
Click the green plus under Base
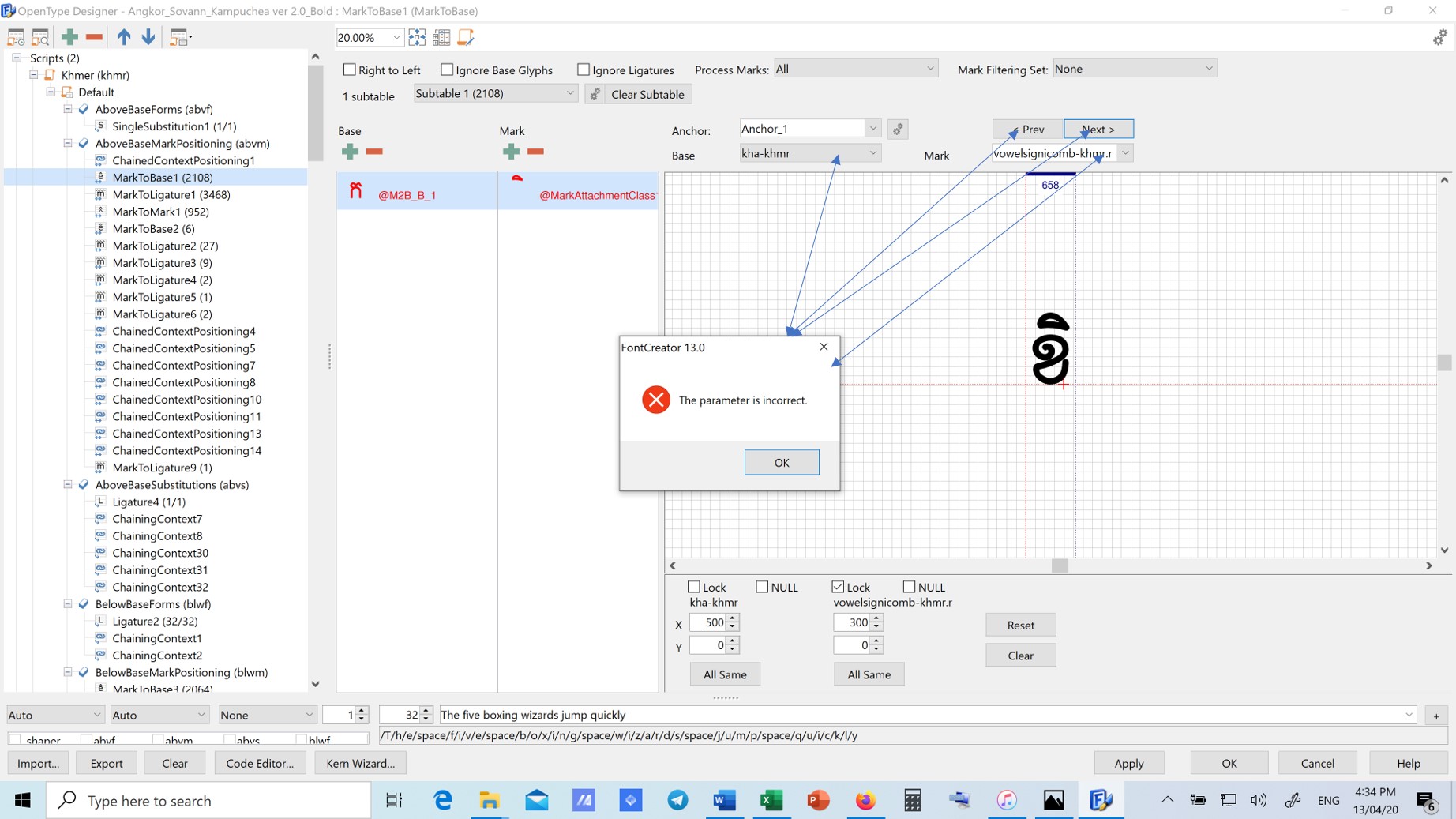350,151
